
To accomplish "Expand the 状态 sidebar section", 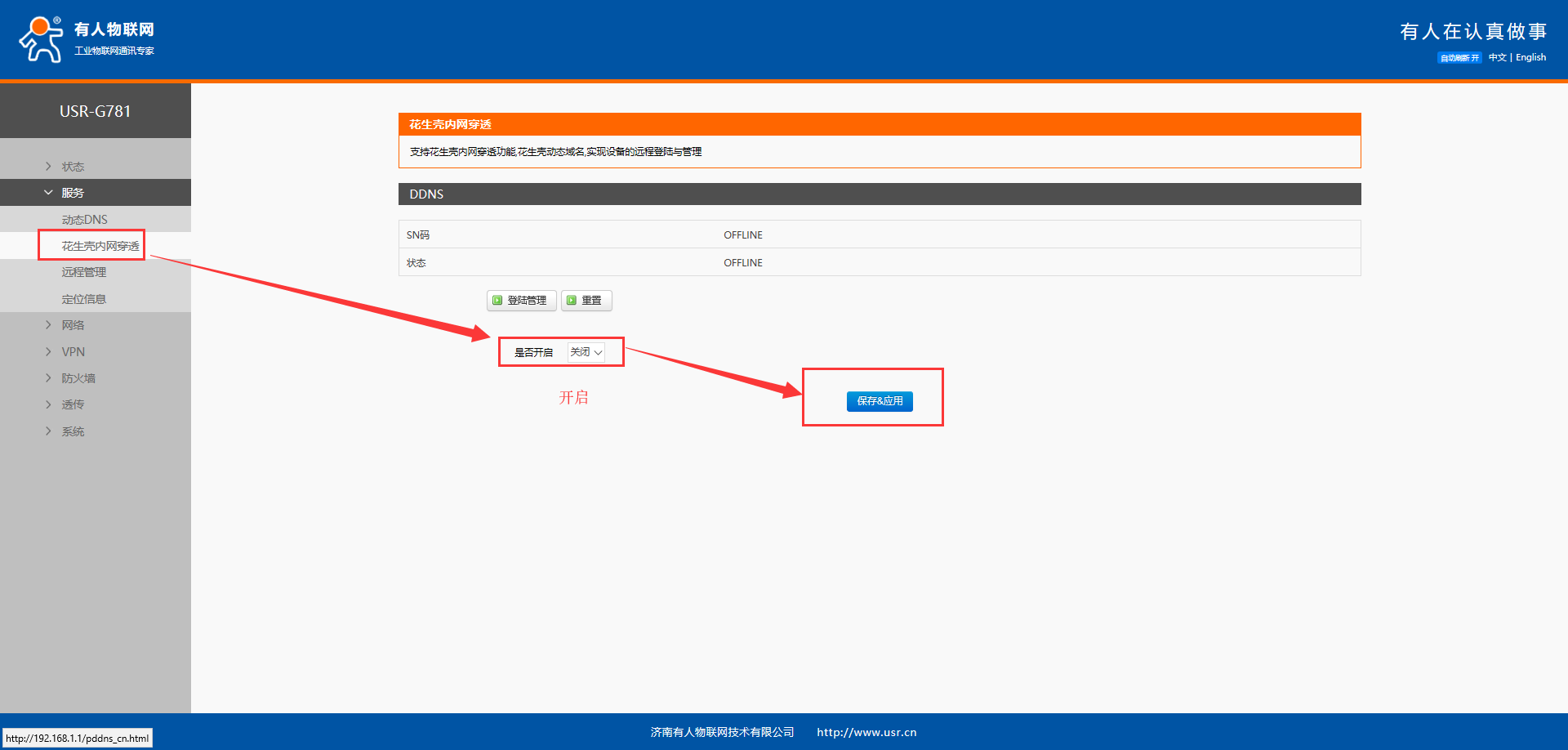I will (73, 167).
